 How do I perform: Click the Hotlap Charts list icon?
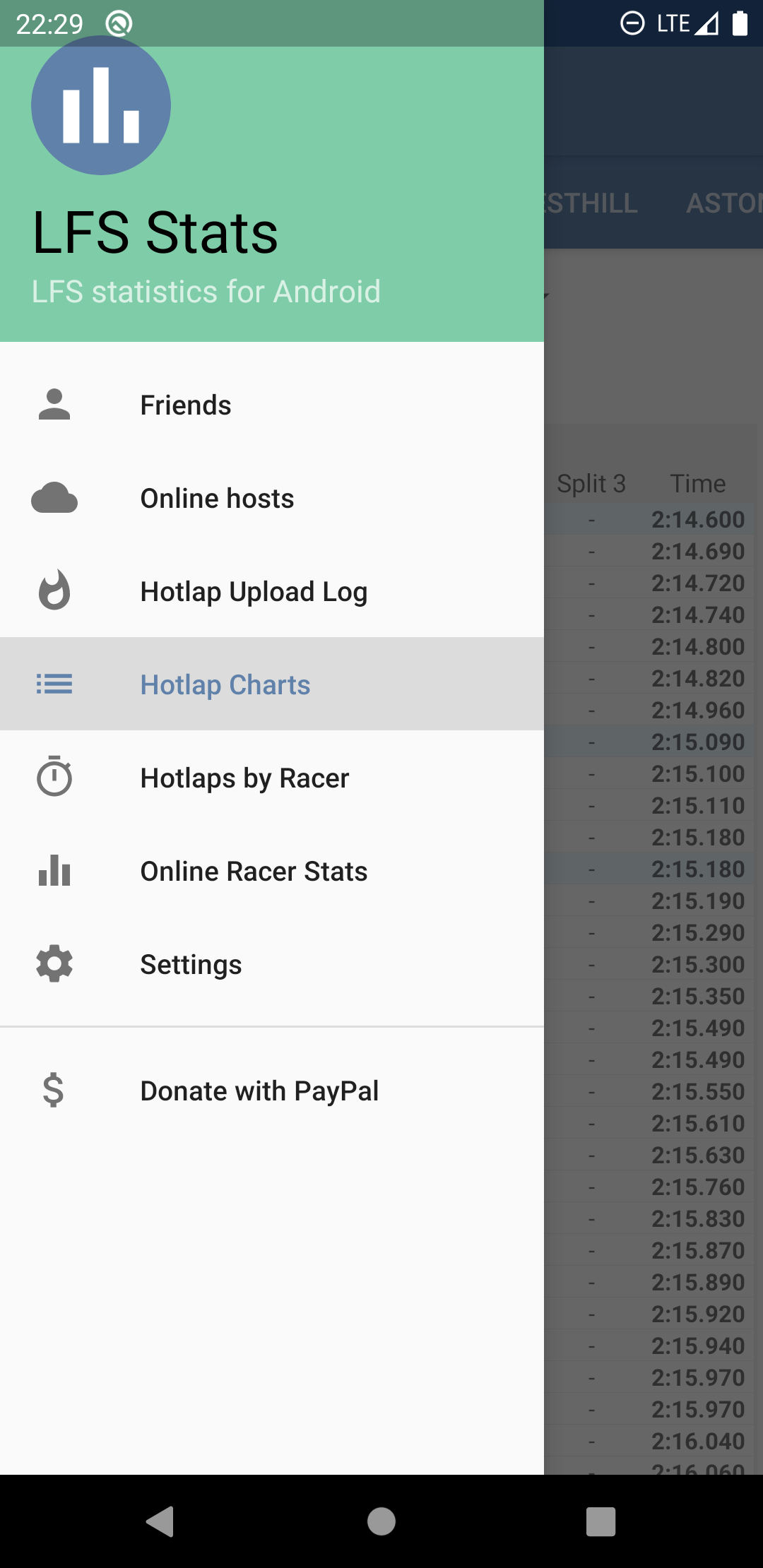pyautogui.click(x=54, y=684)
